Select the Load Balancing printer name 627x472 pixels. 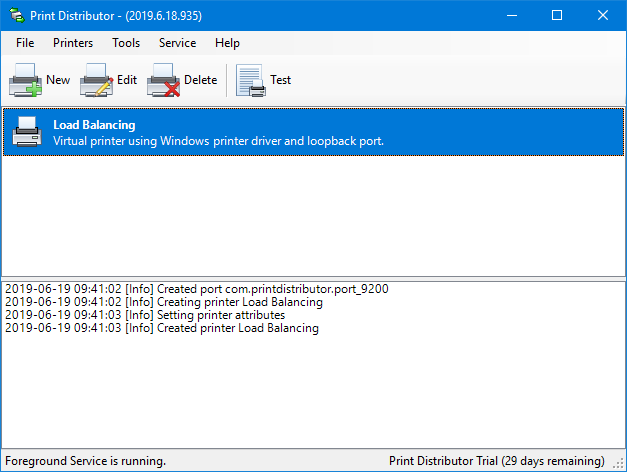point(94,125)
